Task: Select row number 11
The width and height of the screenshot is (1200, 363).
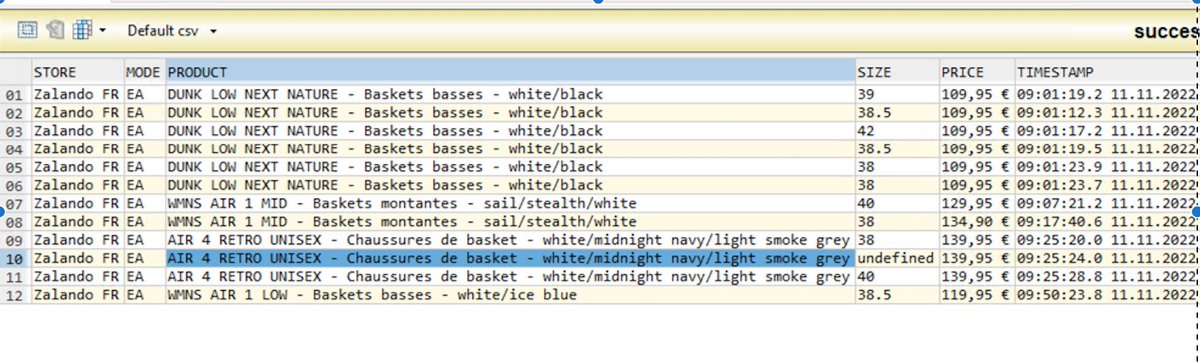Action: click(x=15, y=276)
